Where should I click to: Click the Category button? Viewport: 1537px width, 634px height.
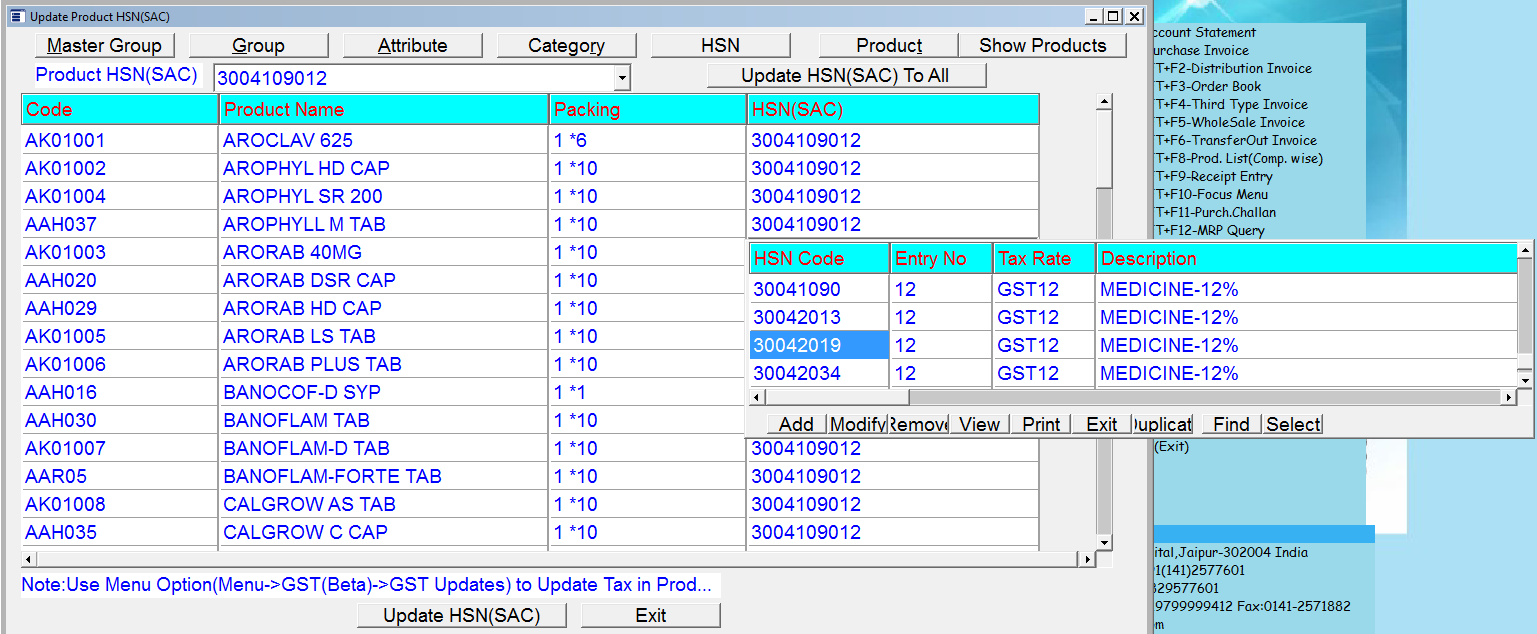pos(566,45)
